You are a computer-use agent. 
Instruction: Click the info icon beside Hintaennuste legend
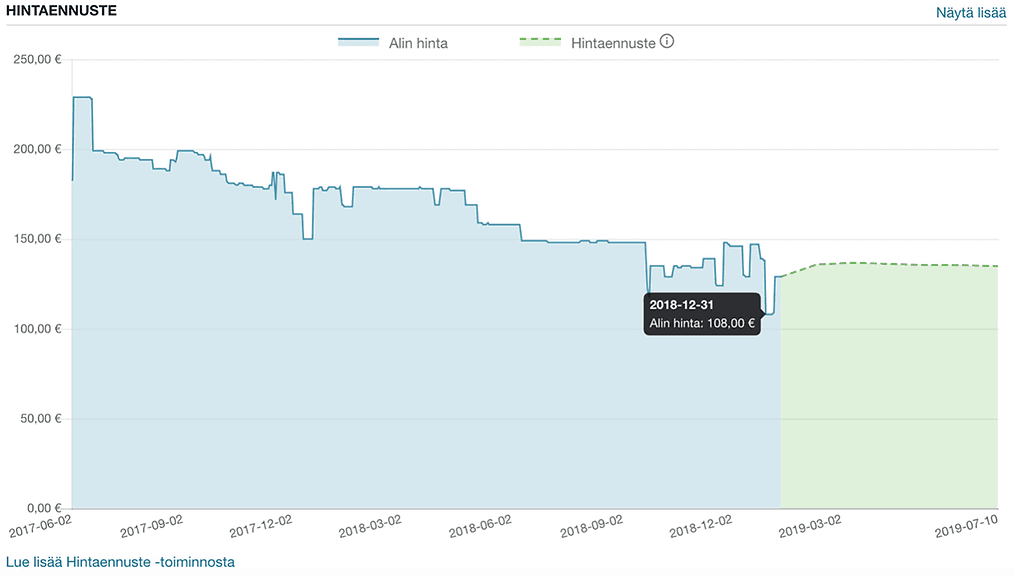tap(667, 42)
